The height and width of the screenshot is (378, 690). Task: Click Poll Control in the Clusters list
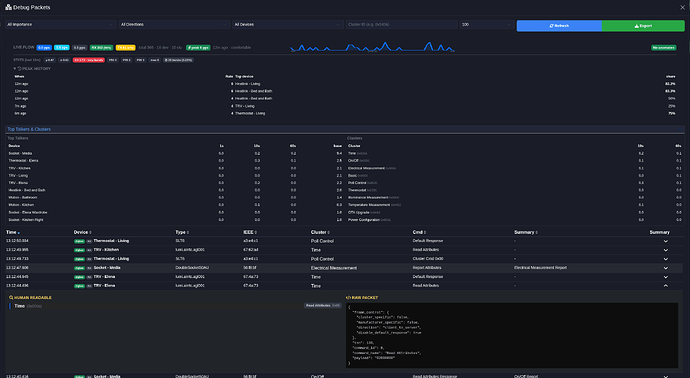pyautogui.click(x=357, y=183)
